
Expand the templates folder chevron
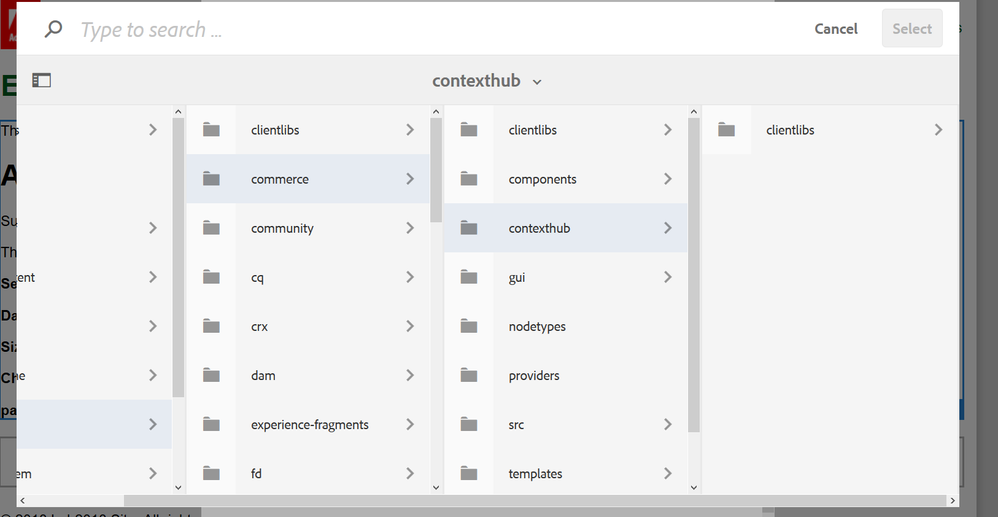667,473
